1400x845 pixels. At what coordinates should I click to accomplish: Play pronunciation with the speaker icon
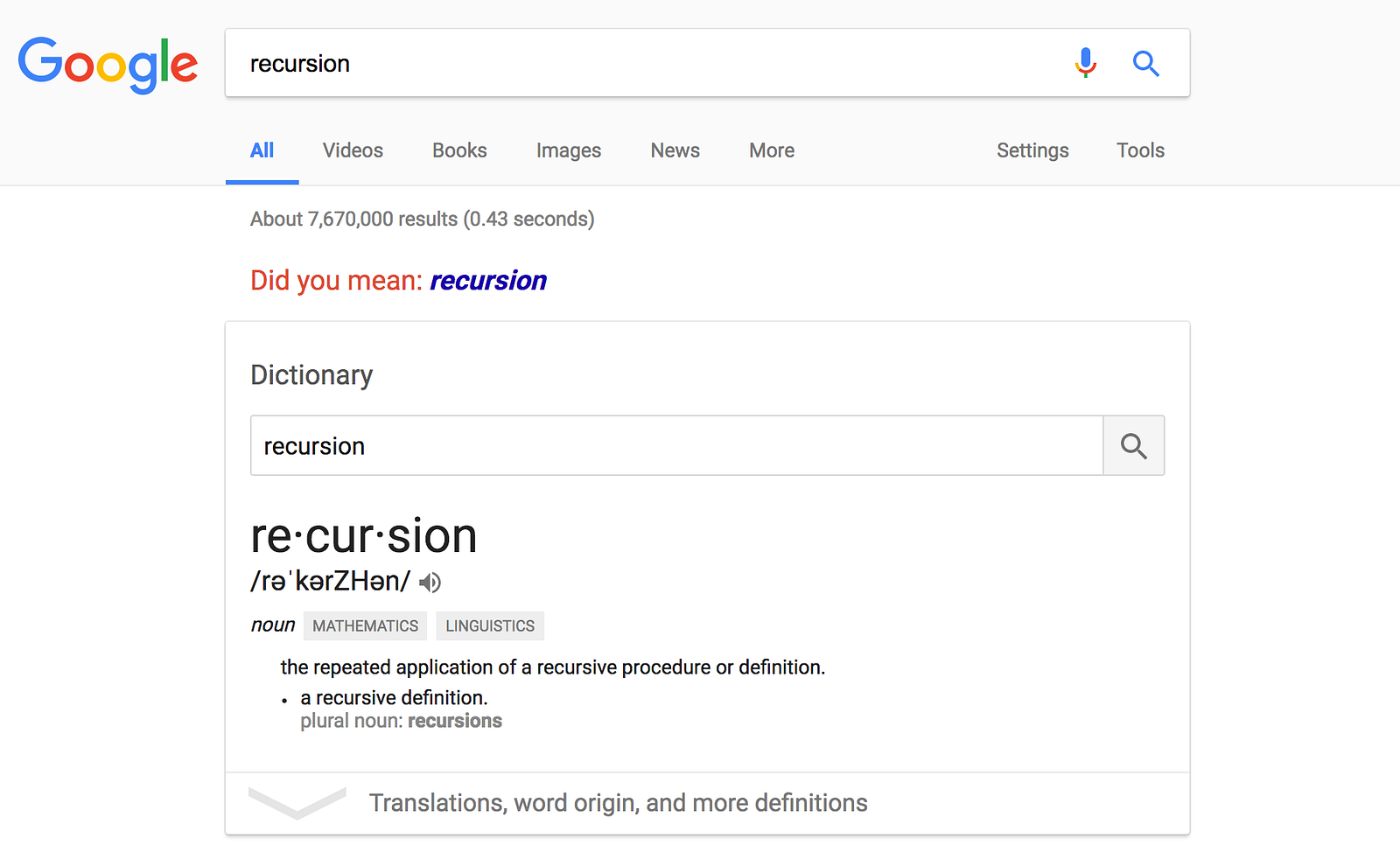click(430, 583)
